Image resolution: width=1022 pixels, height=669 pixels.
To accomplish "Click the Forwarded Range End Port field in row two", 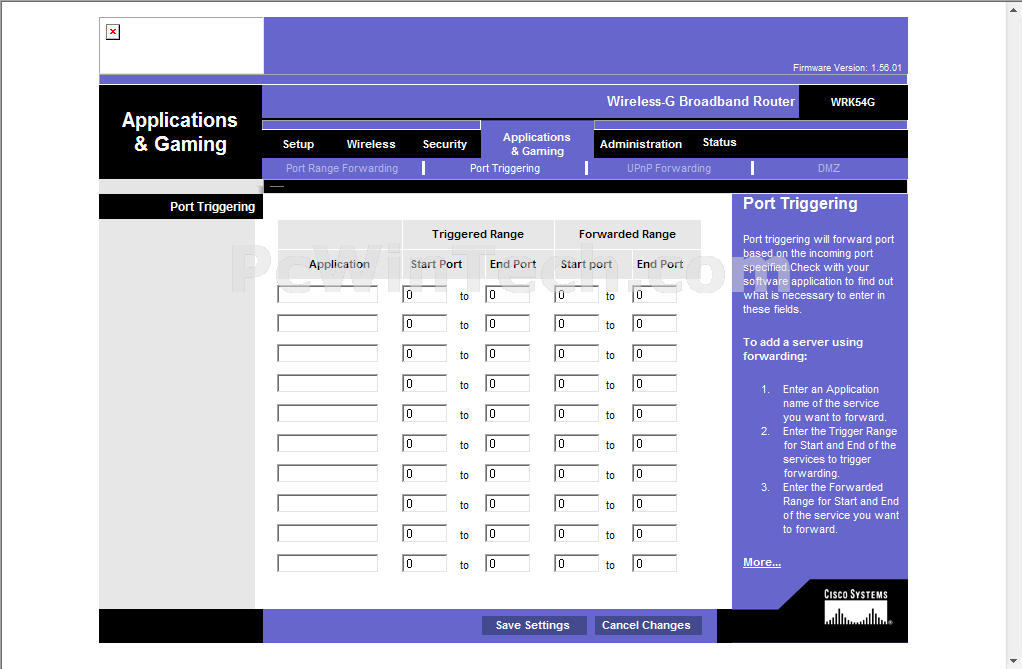I will pos(654,324).
